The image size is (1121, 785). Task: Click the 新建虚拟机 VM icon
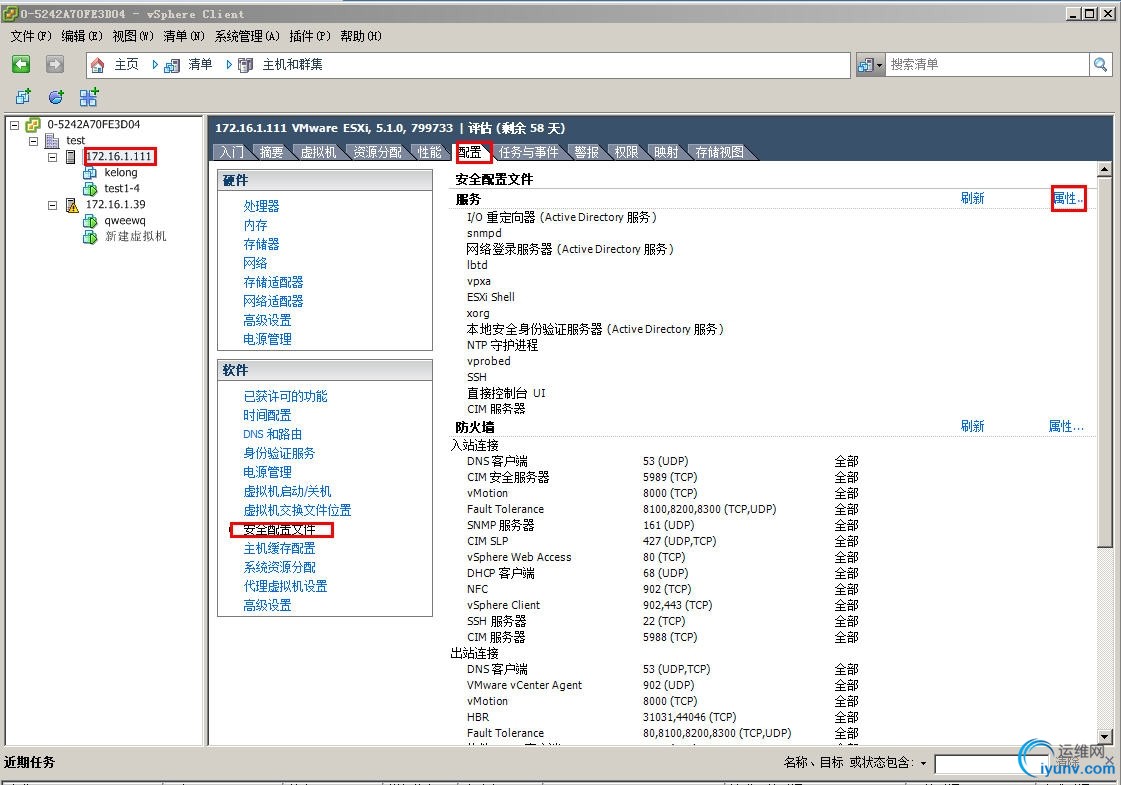(x=90, y=237)
